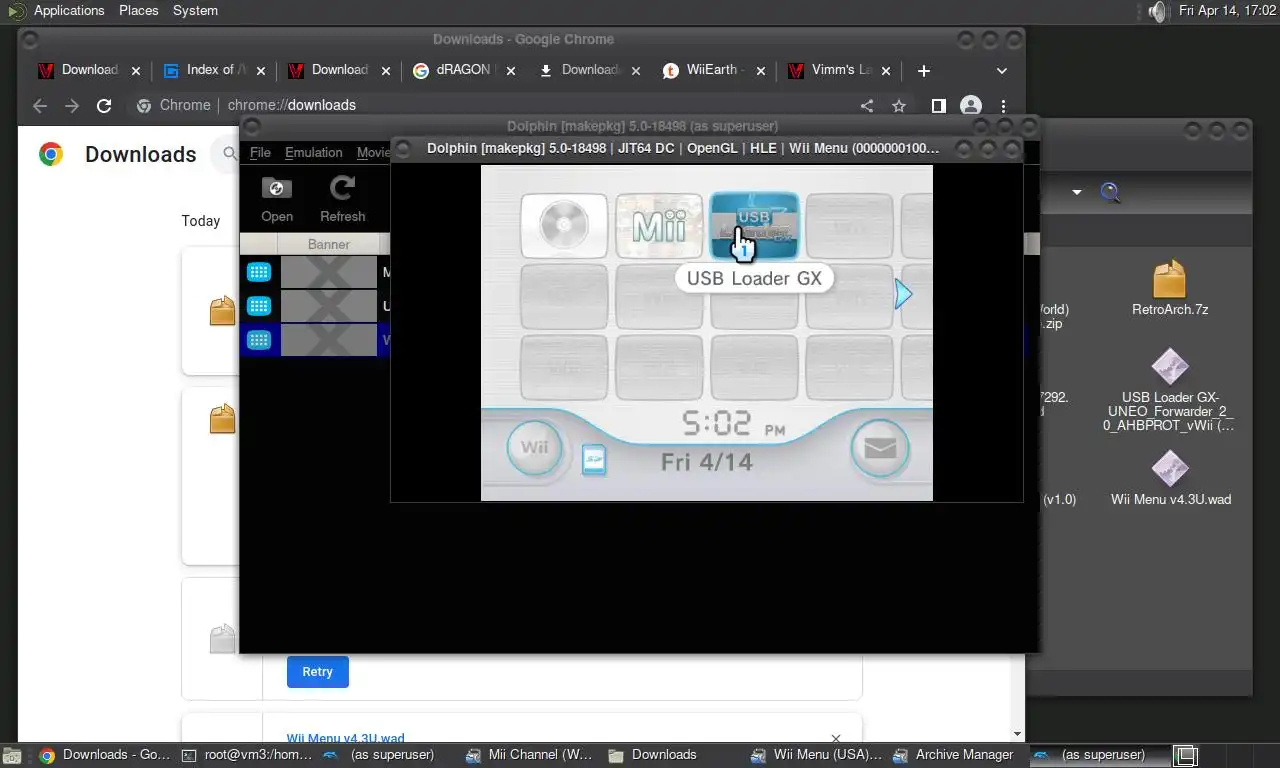Viewport: 1280px width, 768px height.
Task: Switch to the Vimm's Lair tab
Action: [838, 70]
